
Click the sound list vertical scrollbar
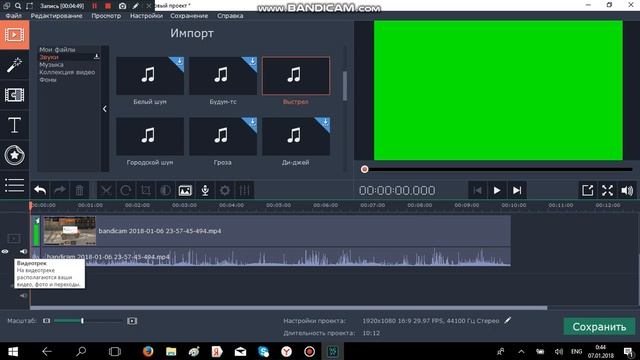click(x=345, y=86)
